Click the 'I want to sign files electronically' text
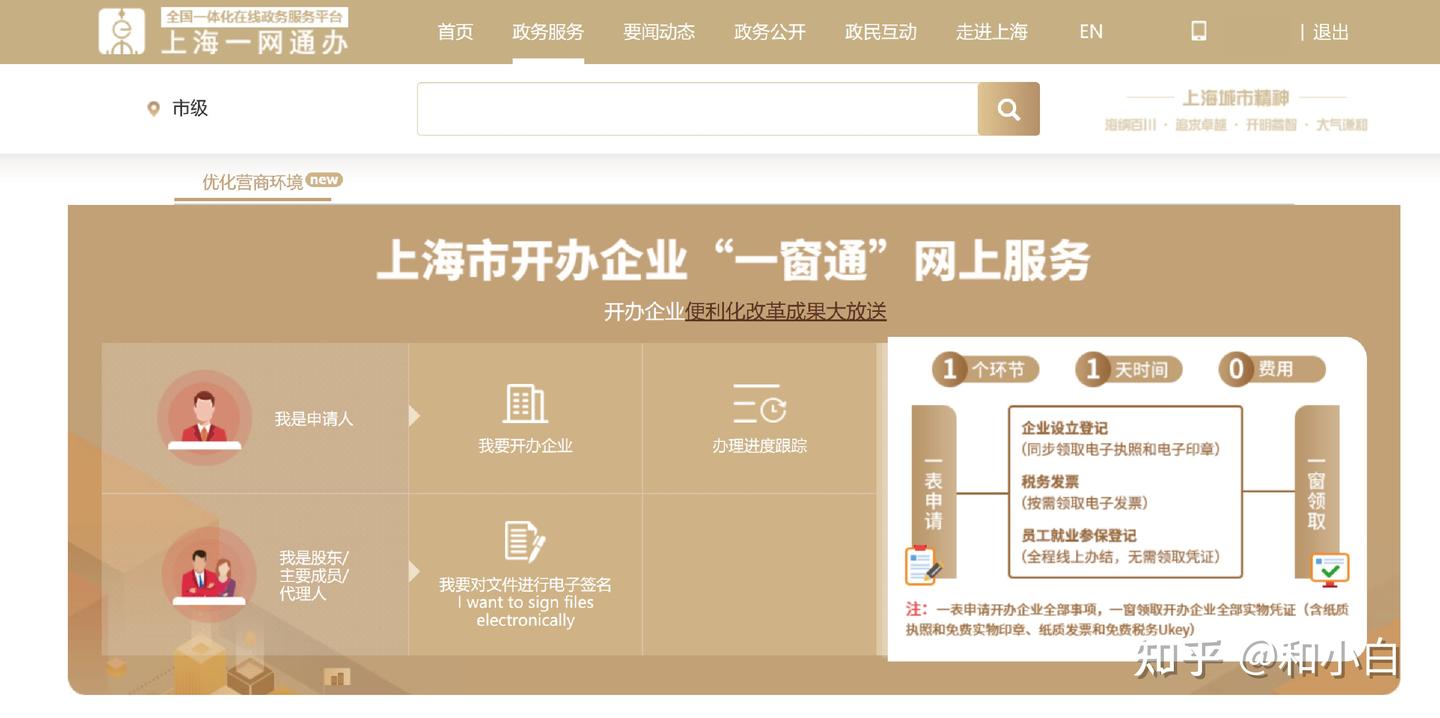 click(x=525, y=612)
